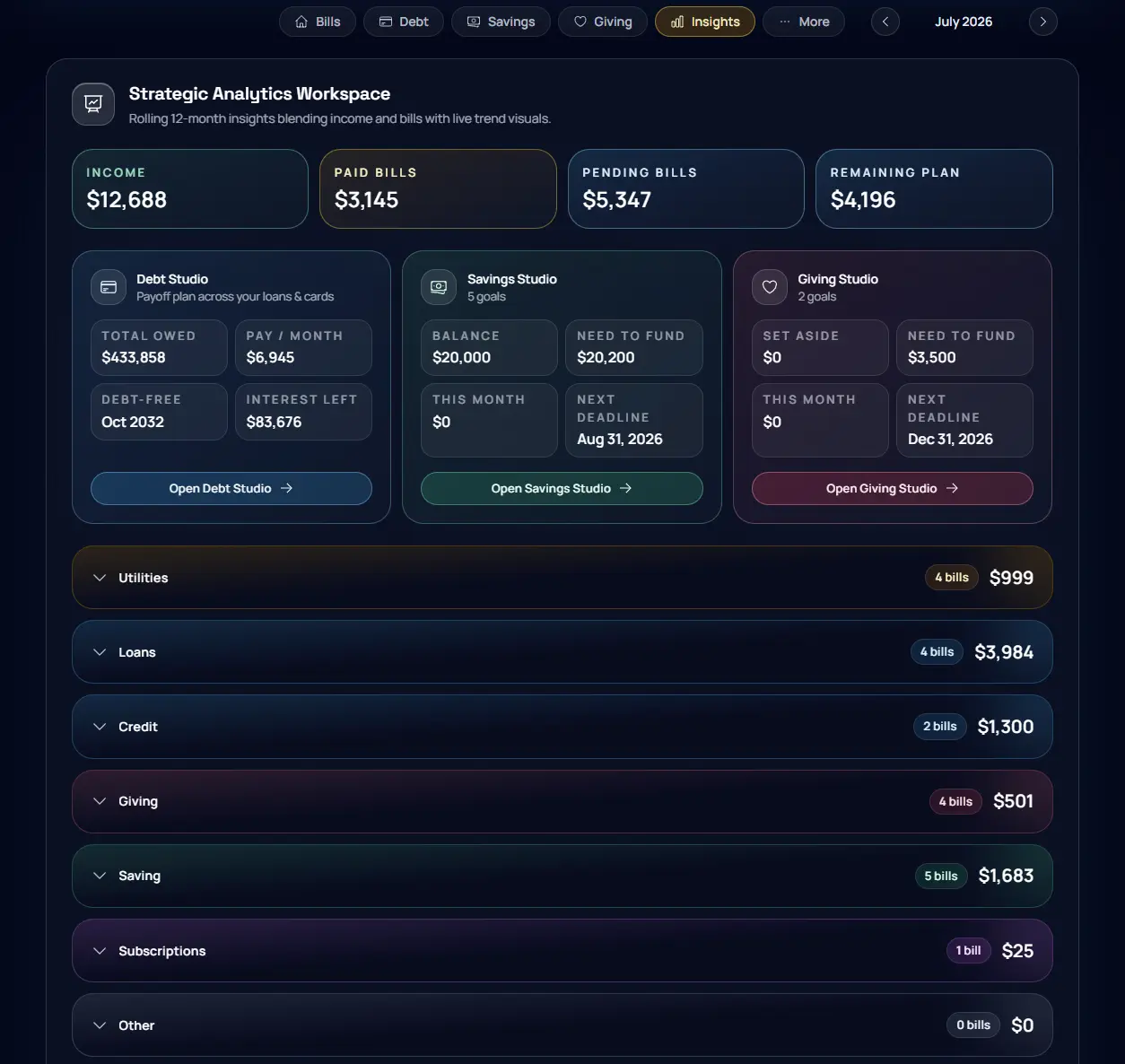1125x1064 pixels.
Task: Click the Savings Studio banknote icon
Action: pos(439,287)
